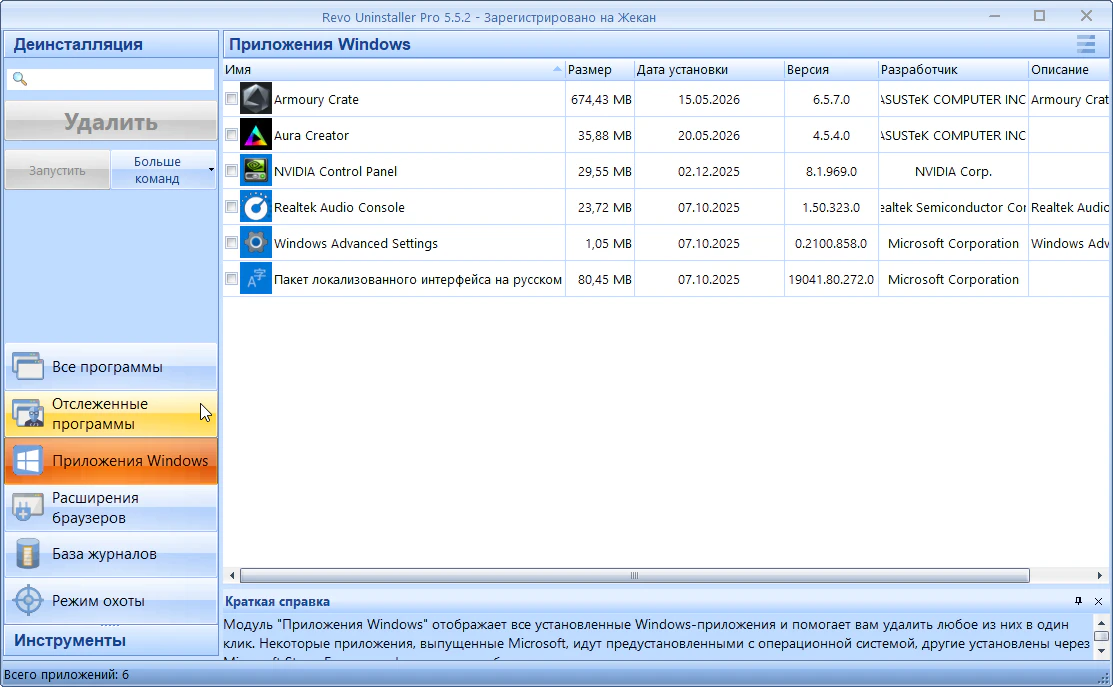Select the Aura Creator row name
This screenshot has height=687, width=1113.
[x=311, y=136]
